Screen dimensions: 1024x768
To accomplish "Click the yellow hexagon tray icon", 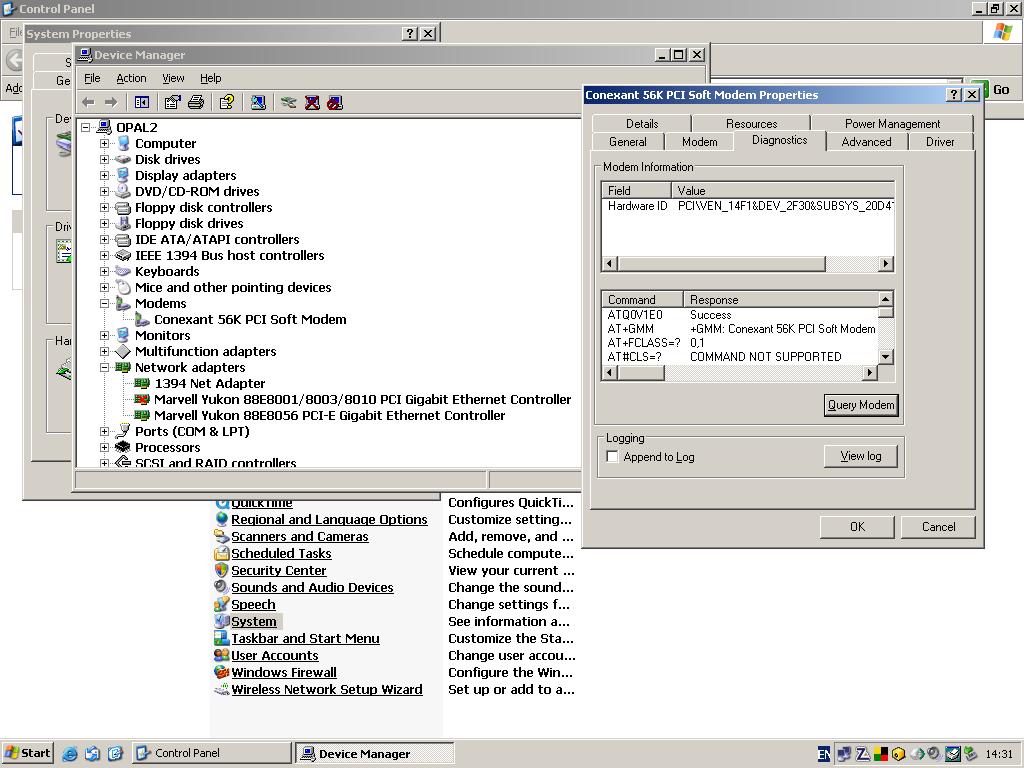I will click(899, 754).
